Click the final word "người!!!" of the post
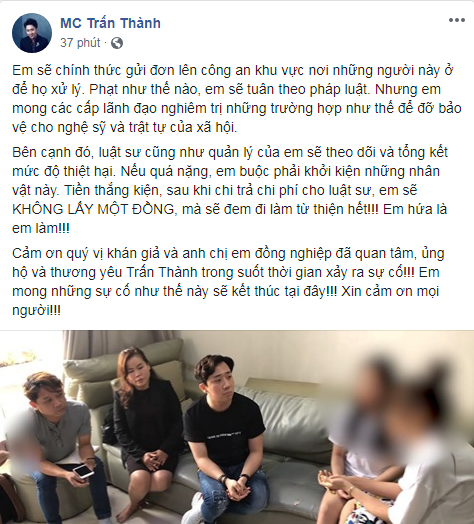This screenshot has width=474, height=524. tap(36, 311)
